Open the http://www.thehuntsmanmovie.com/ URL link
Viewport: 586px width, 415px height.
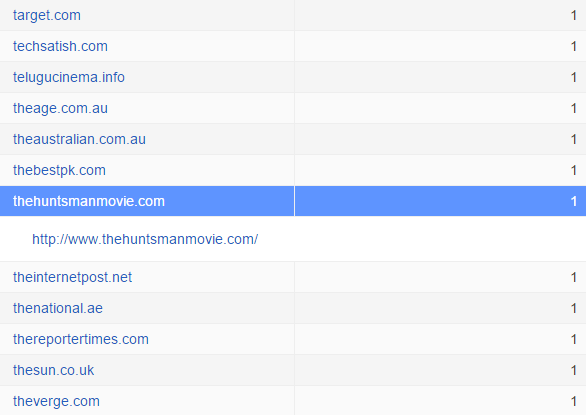(x=145, y=239)
